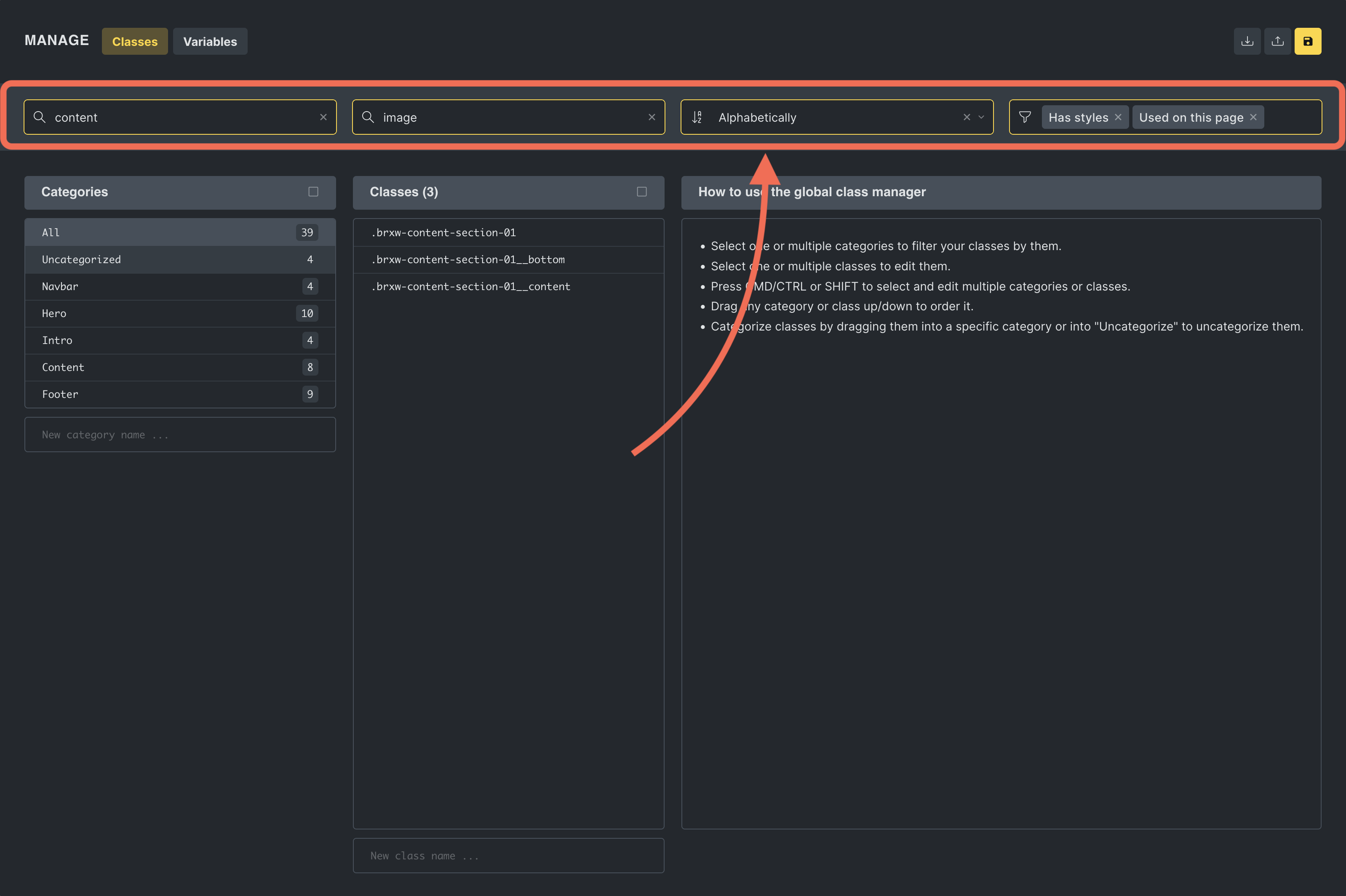Image resolution: width=1346 pixels, height=896 pixels.
Task: Switch to the Variables tab
Action: click(210, 42)
